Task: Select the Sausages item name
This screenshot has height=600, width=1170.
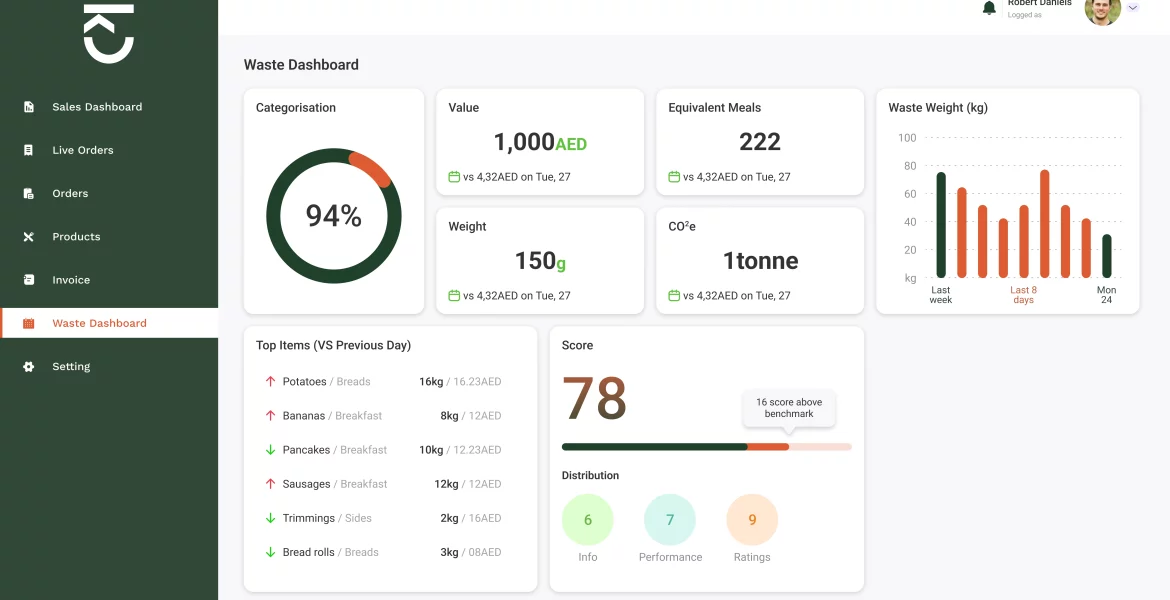Action: (x=306, y=484)
